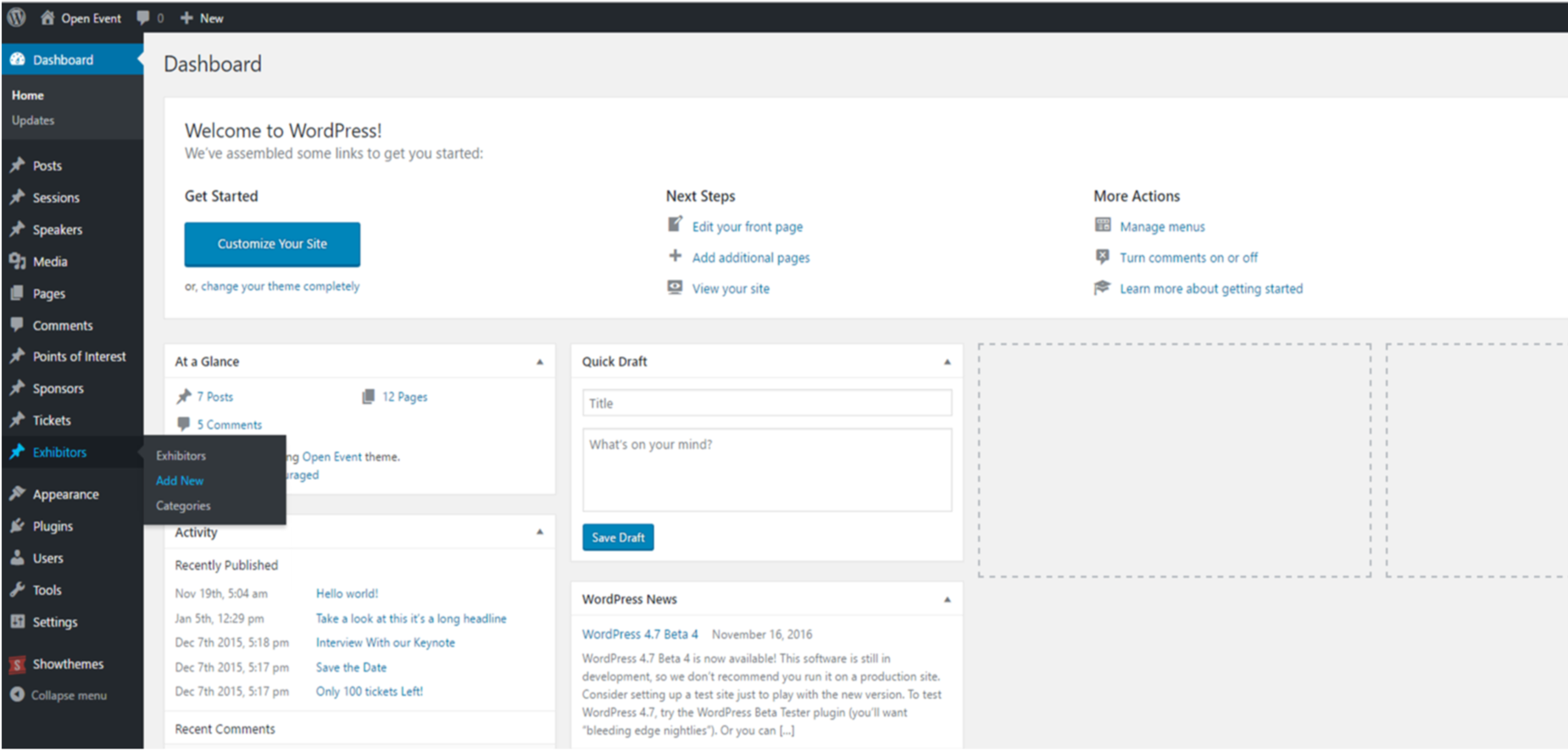Click the Sponsors pin icon in sidebar

pos(17,388)
